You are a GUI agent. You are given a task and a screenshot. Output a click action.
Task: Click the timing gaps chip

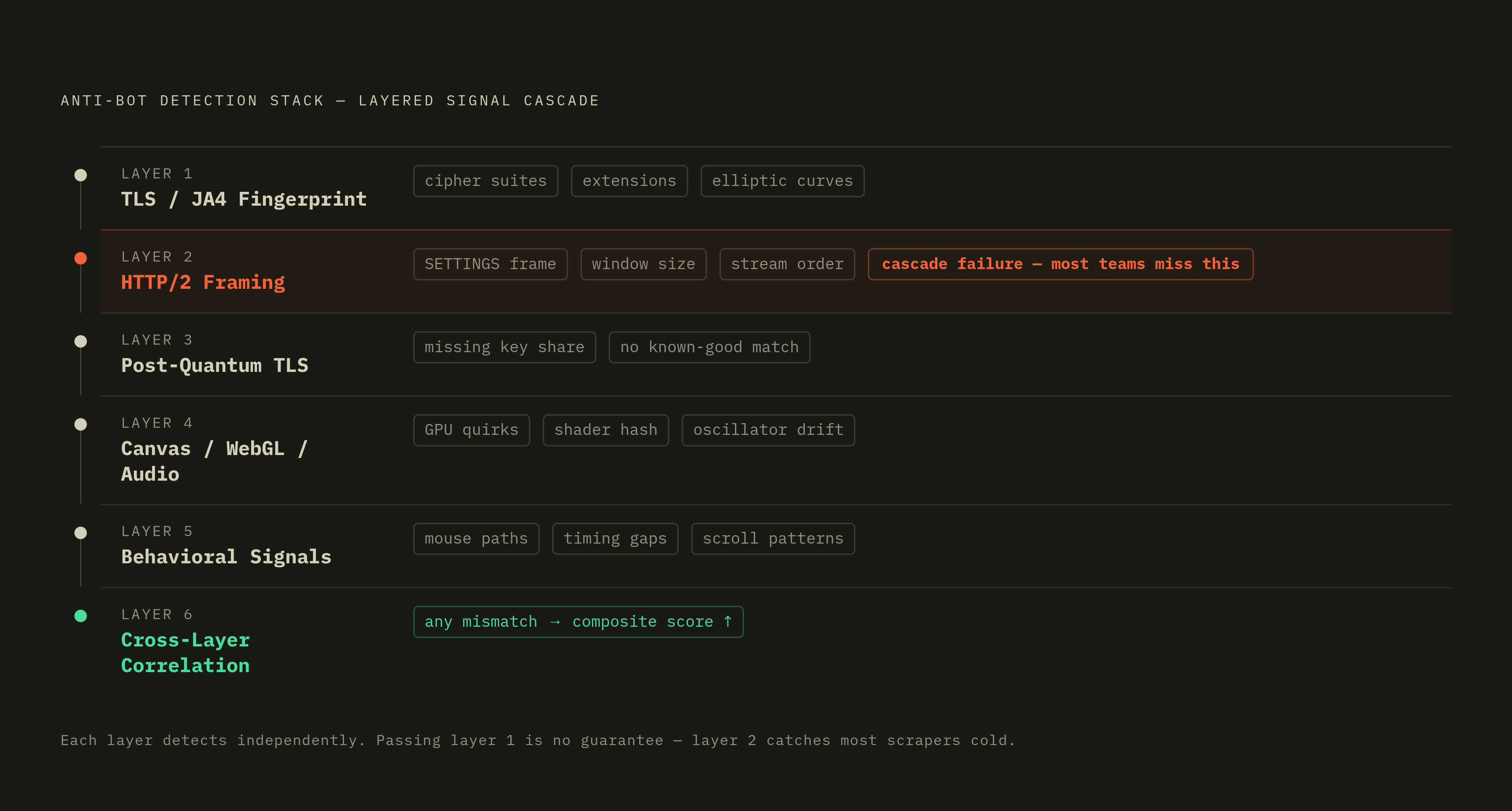point(615,539)
